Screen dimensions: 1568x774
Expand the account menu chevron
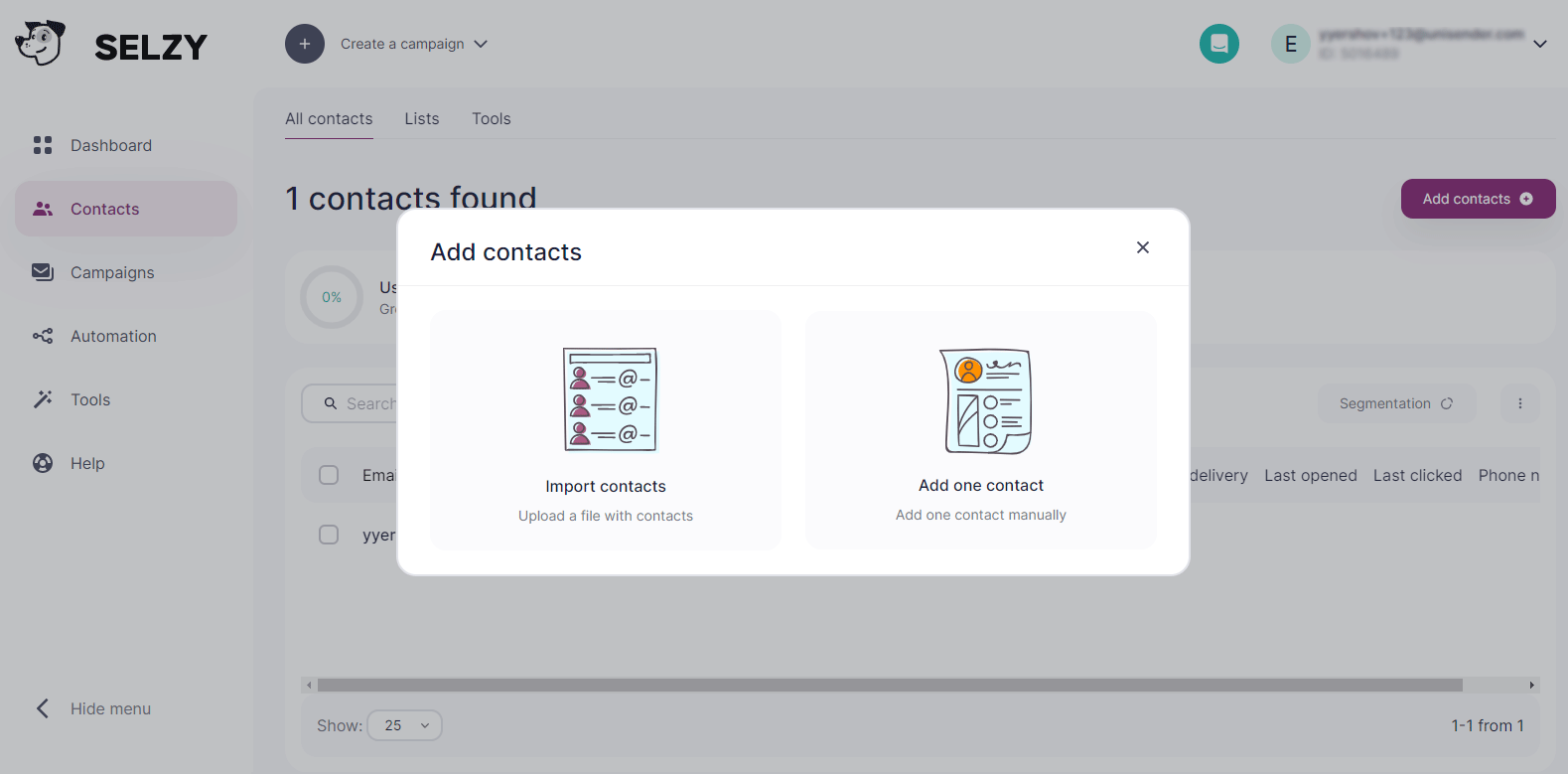tap(1540, 44)
